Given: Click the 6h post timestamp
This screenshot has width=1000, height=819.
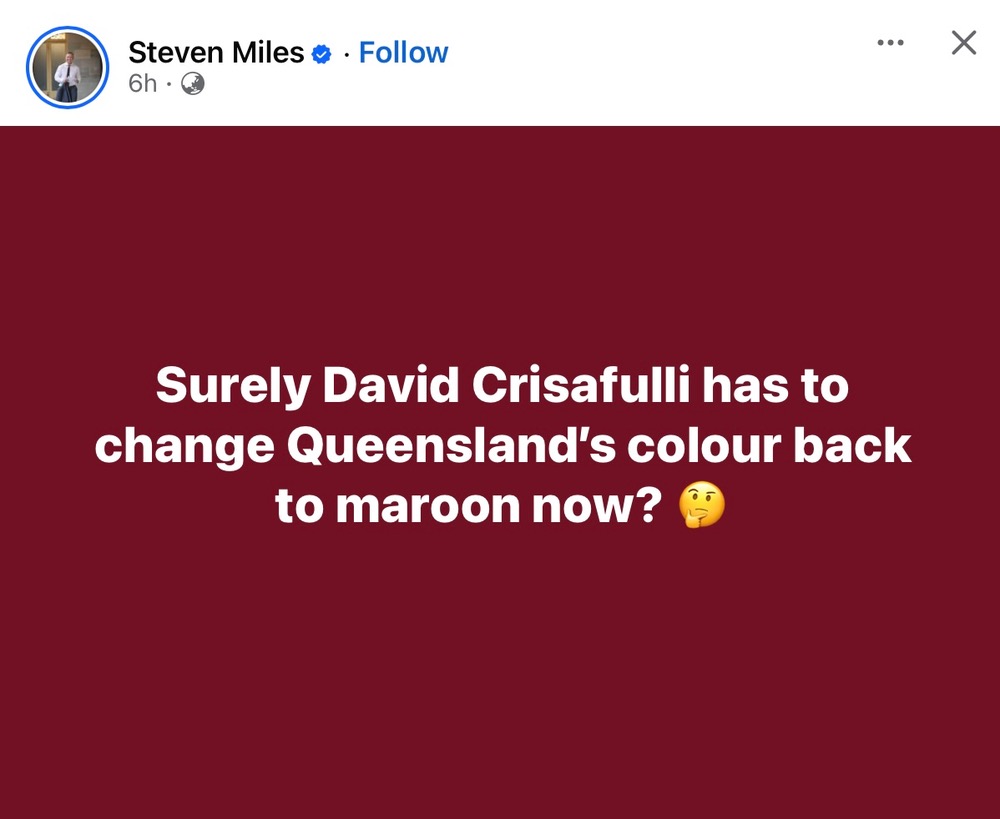Looking at the screenshot, I should (x=143, y=84).
